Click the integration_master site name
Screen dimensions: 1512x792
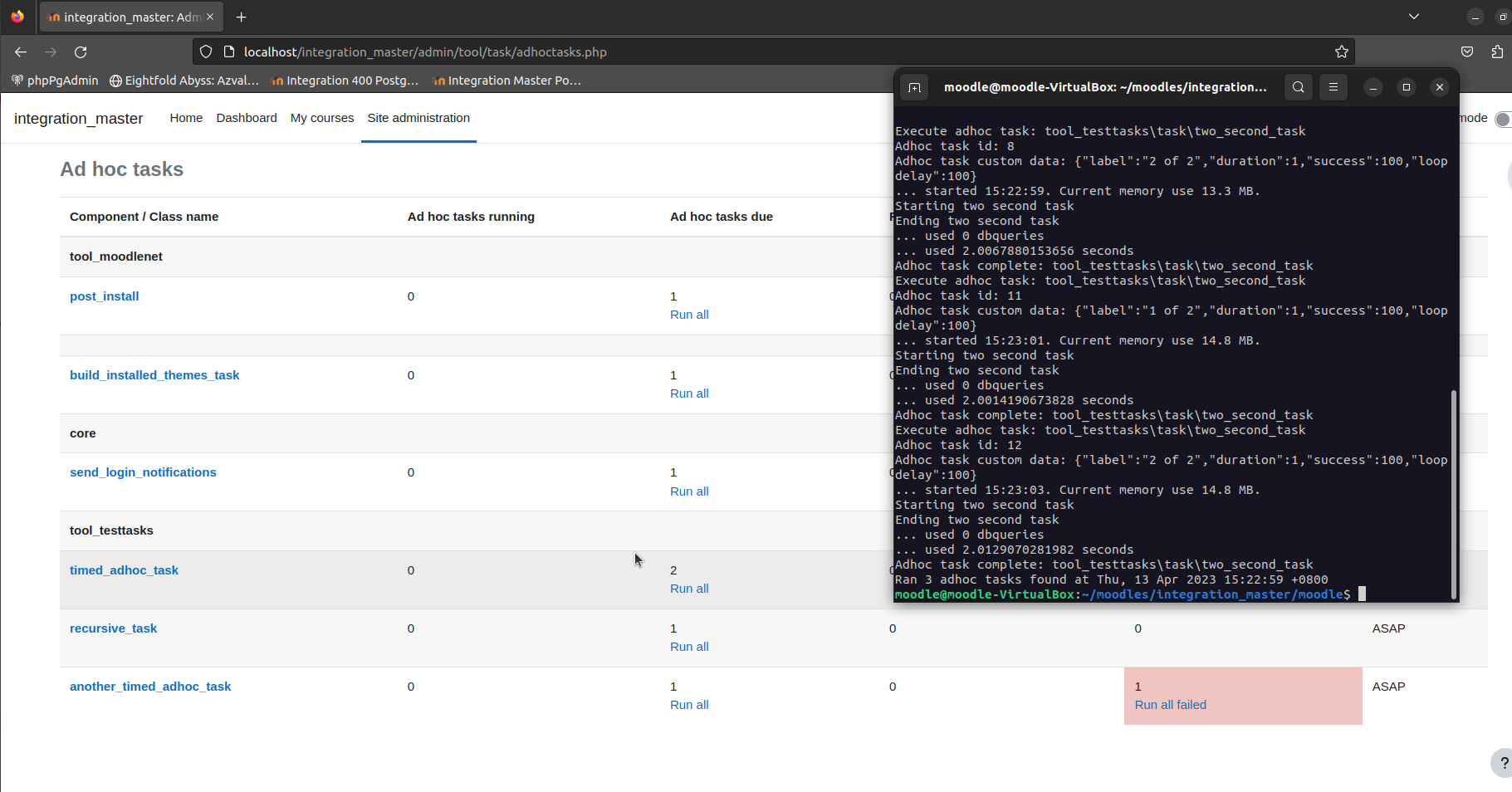coord(79,119)
